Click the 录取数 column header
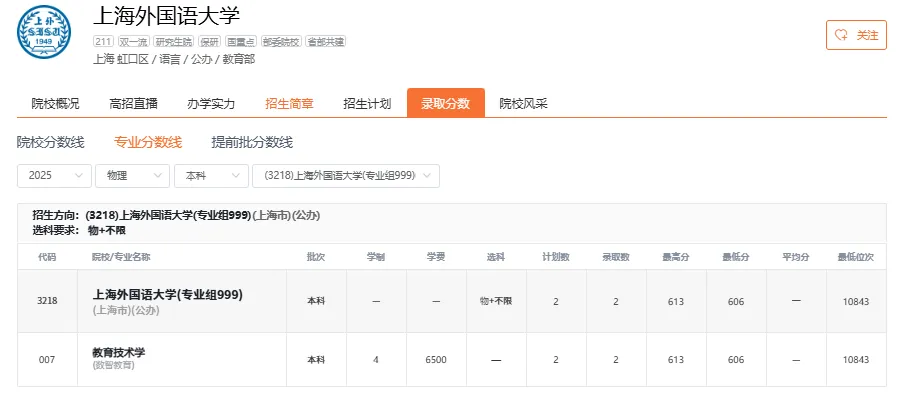Screen dimensions: 903x405 [616, 257]
